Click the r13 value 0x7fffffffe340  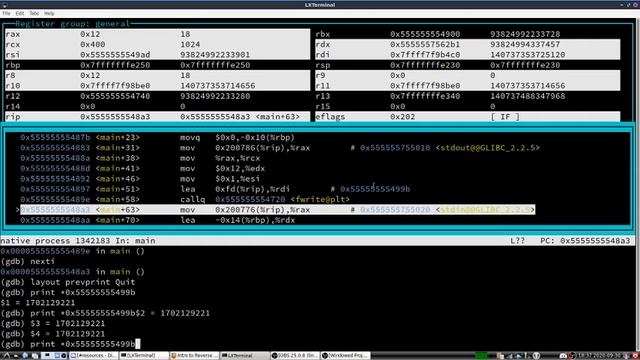(x=425, y=96)
